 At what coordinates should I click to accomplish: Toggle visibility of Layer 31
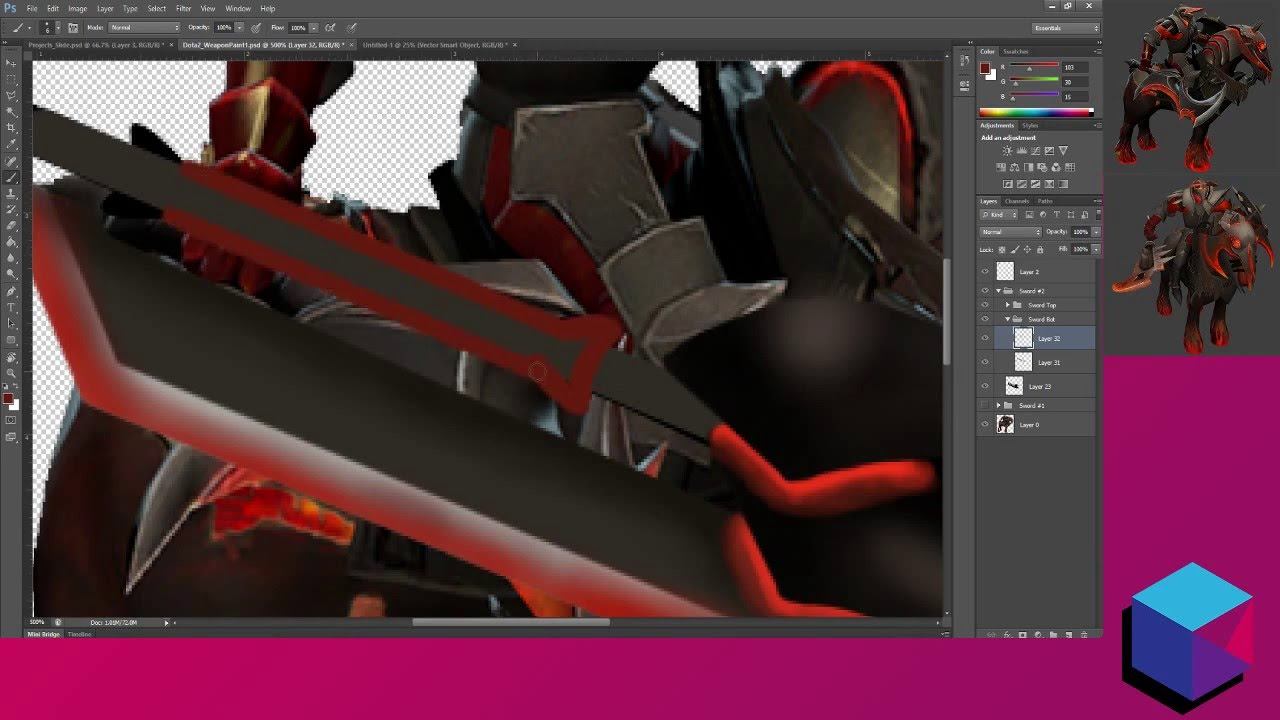coord(985,362)
